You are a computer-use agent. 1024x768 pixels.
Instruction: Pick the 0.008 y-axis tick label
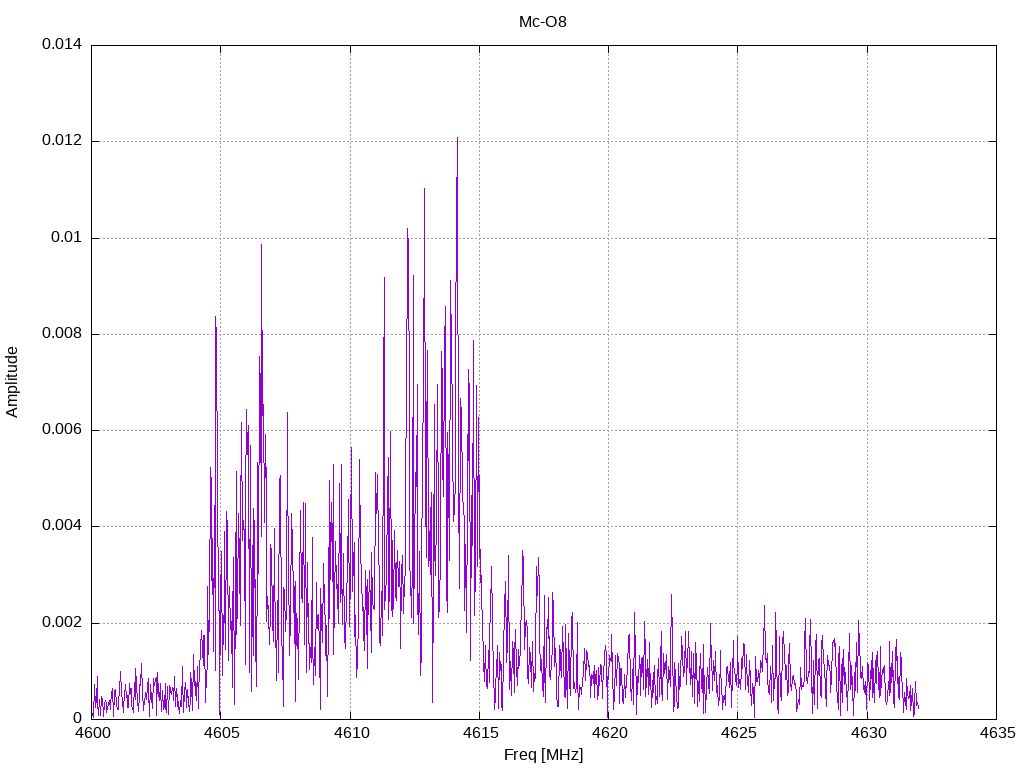61,334
